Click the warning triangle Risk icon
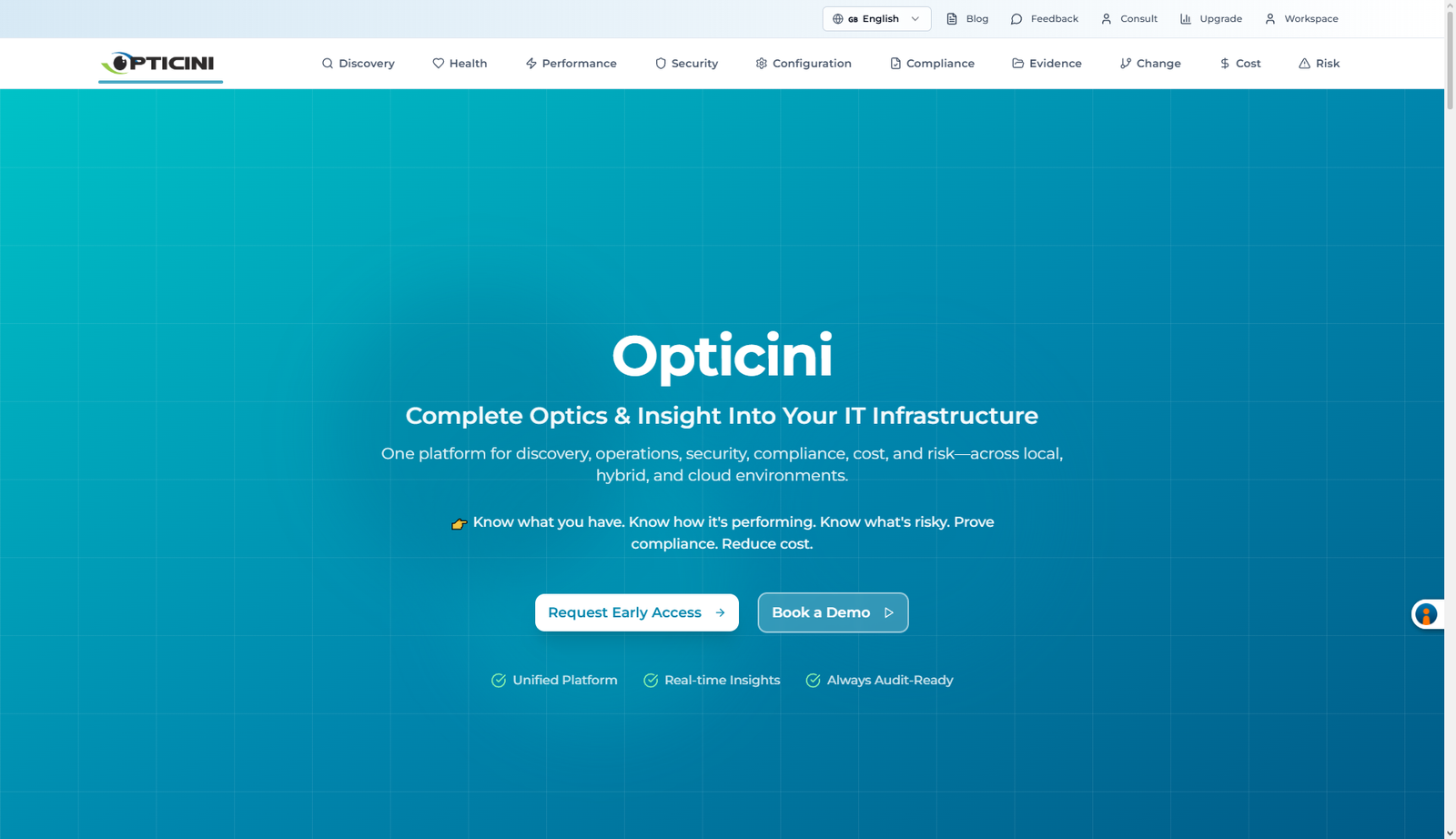1456x839 pixels. pos(1304,64)
